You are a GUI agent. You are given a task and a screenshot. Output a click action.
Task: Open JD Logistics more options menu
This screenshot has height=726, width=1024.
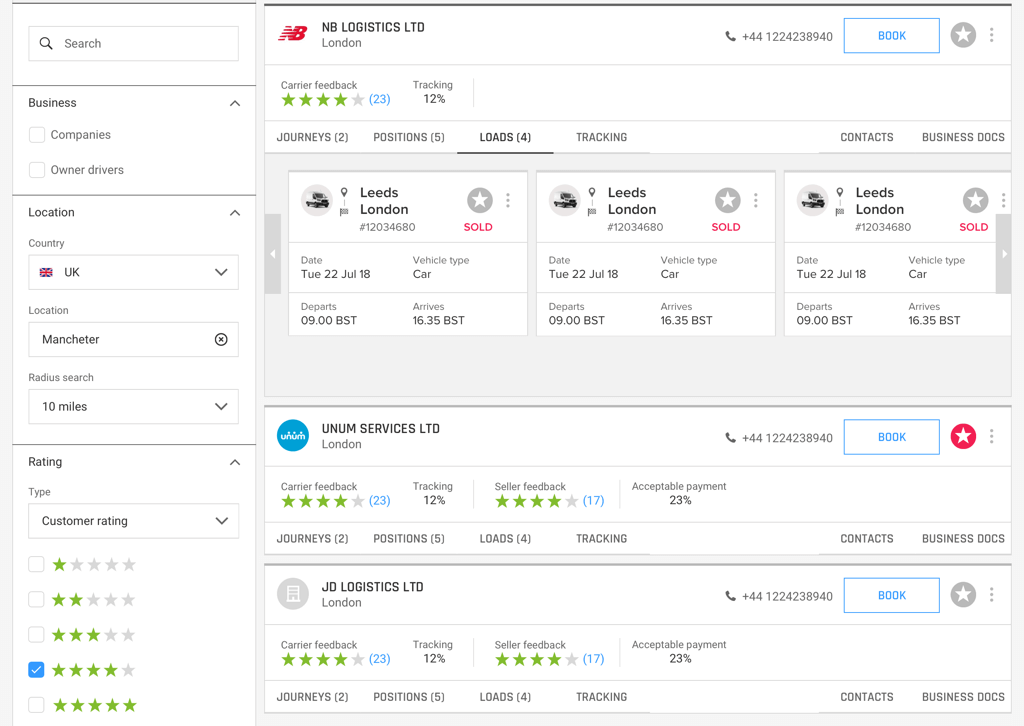[991, 594]
